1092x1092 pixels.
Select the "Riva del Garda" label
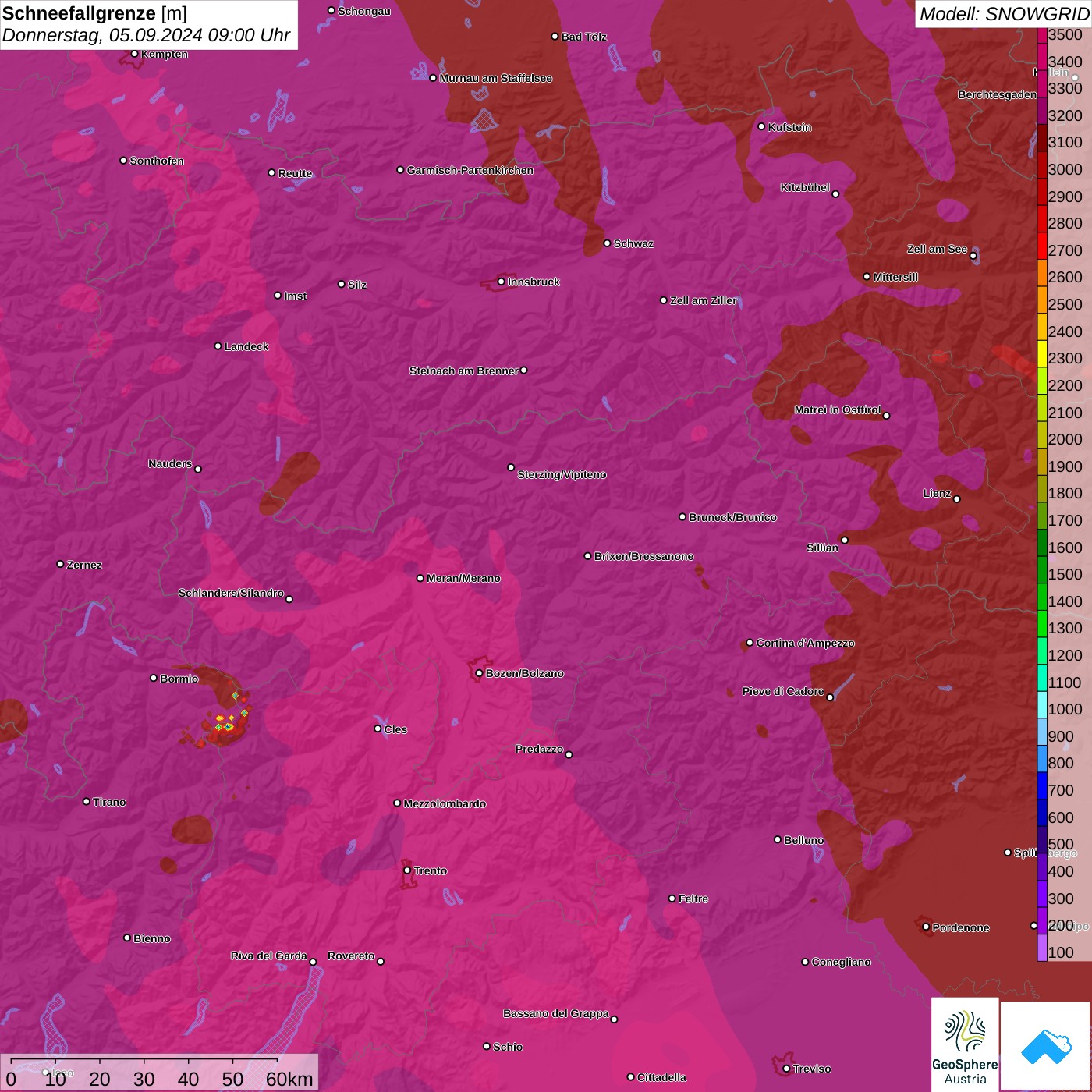tap(269, 955)
